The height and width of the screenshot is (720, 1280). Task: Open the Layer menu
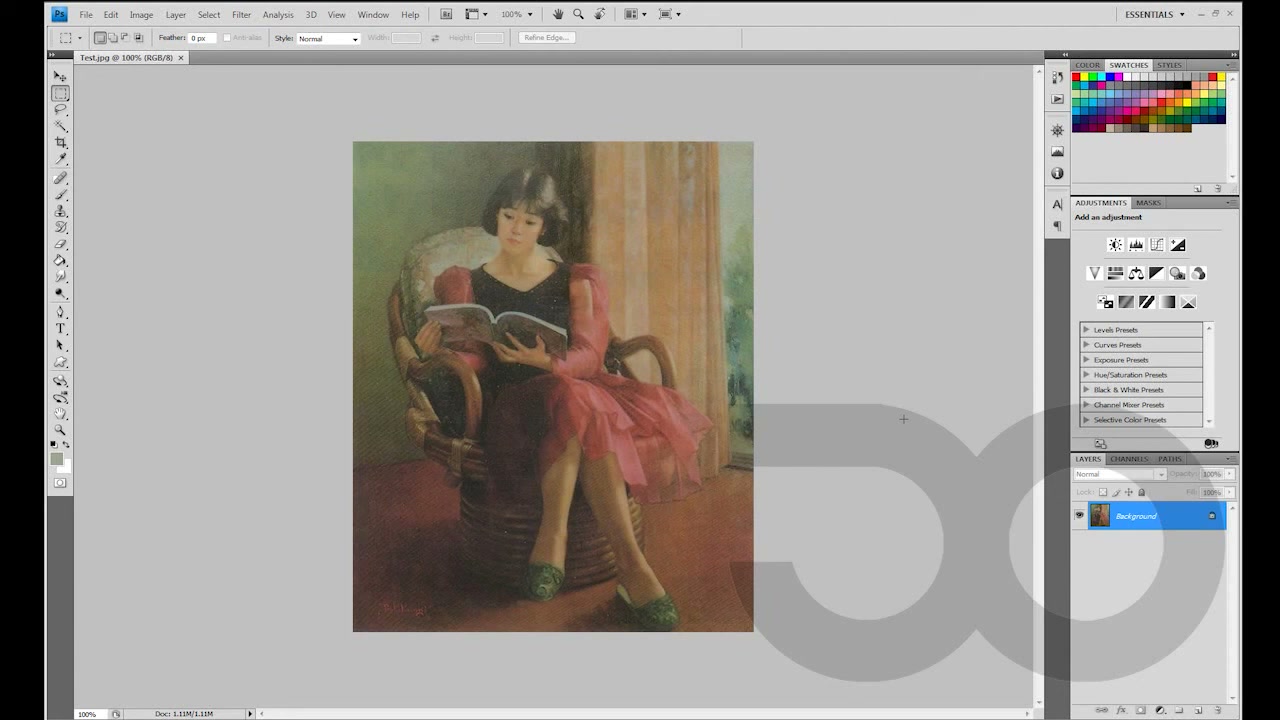pos(176,15)
